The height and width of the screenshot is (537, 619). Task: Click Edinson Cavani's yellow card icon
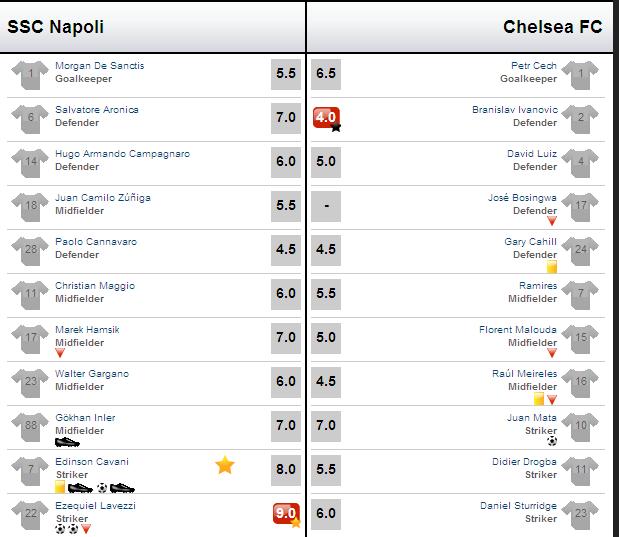click(x=60, y=487)
